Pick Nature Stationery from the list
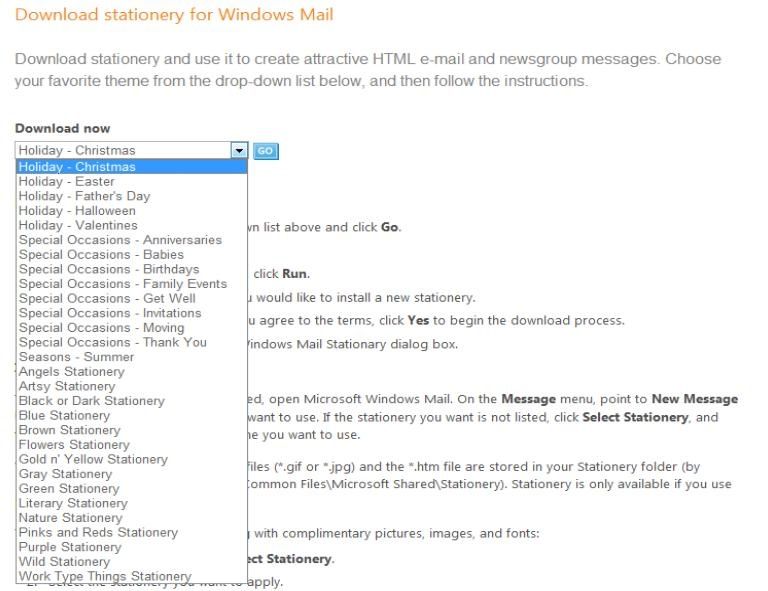 pos(70,518)
